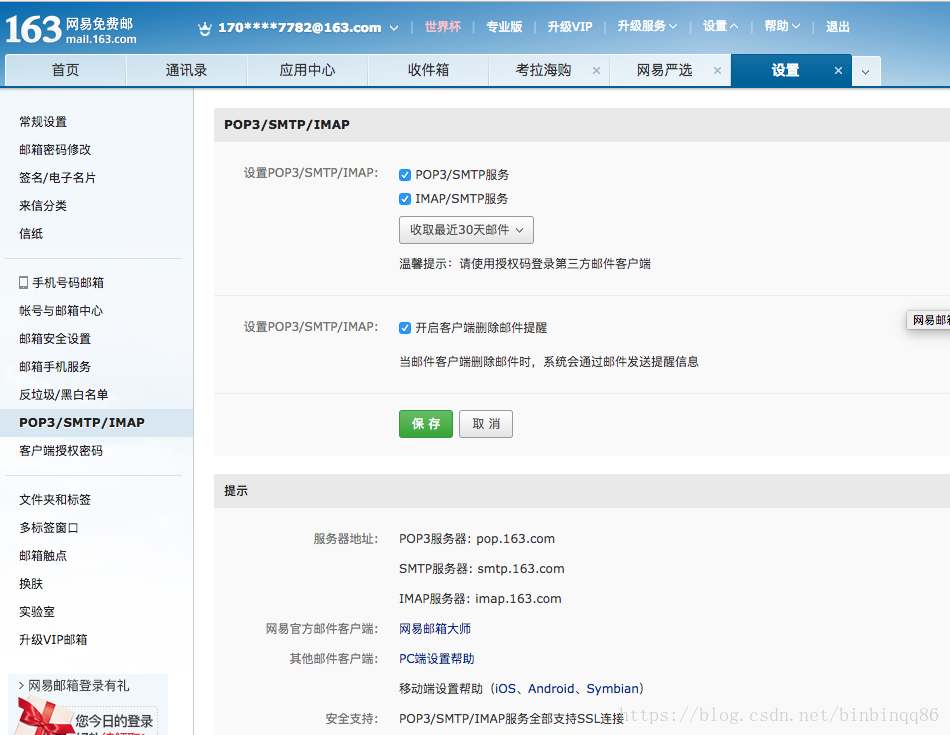
Task: Expand the account email dropdown arrow
Action: coord(394,28)
